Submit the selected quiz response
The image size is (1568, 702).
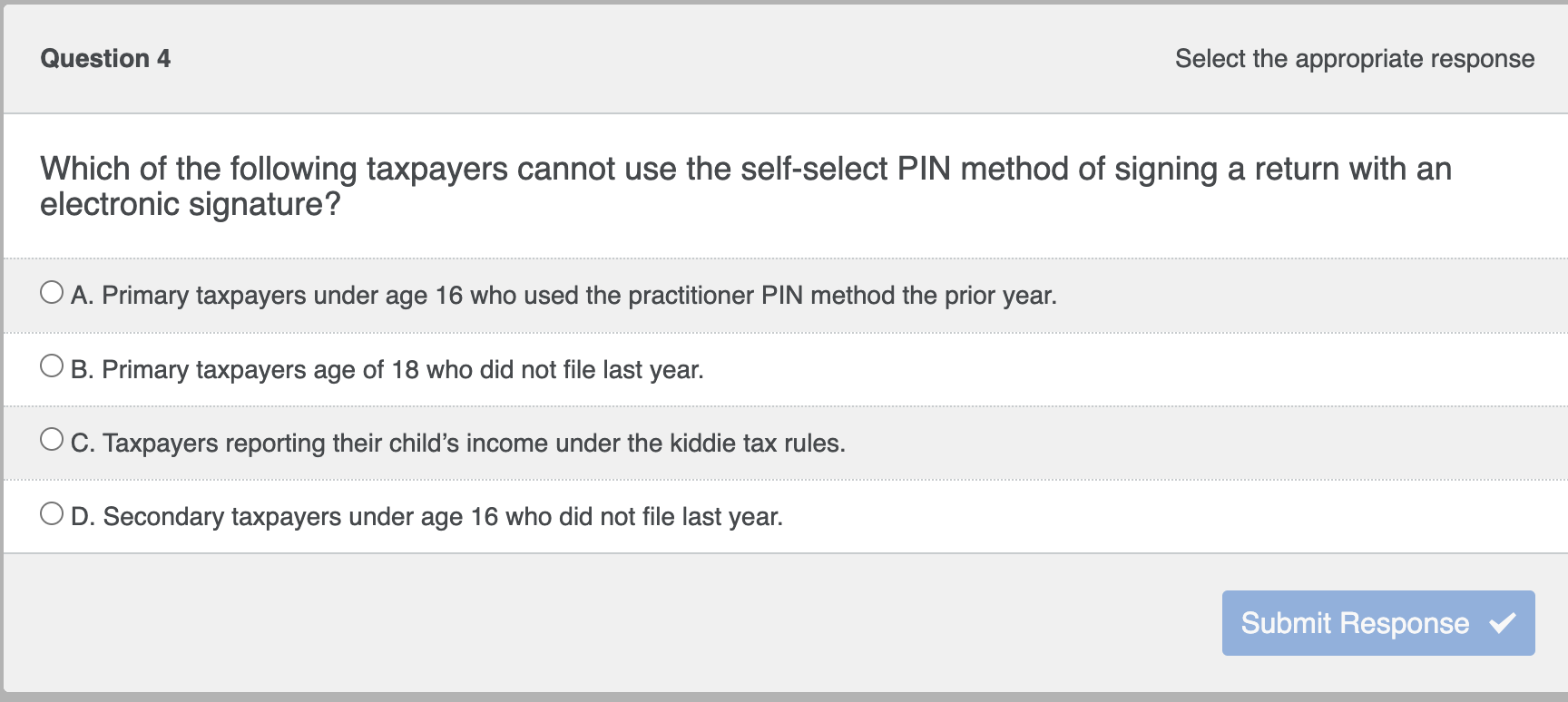click(x=1376, y=623)
